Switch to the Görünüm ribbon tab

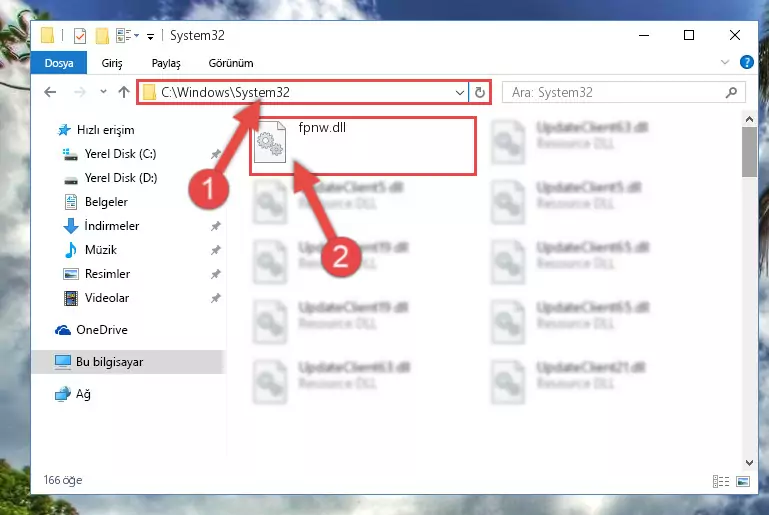[231, 63]
